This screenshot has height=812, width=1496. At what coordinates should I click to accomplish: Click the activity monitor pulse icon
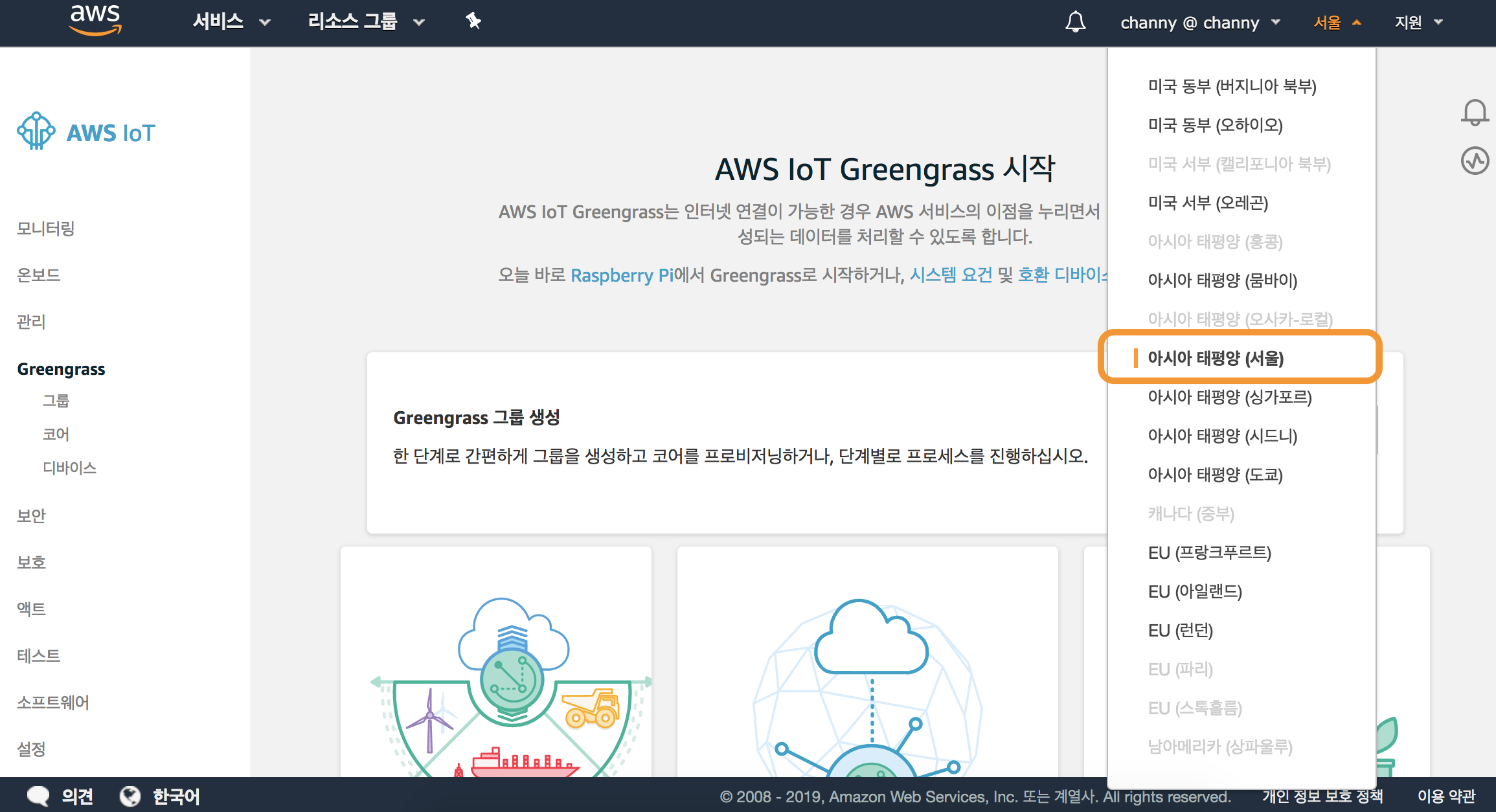pyautogui.click(x=1475, y=161)
